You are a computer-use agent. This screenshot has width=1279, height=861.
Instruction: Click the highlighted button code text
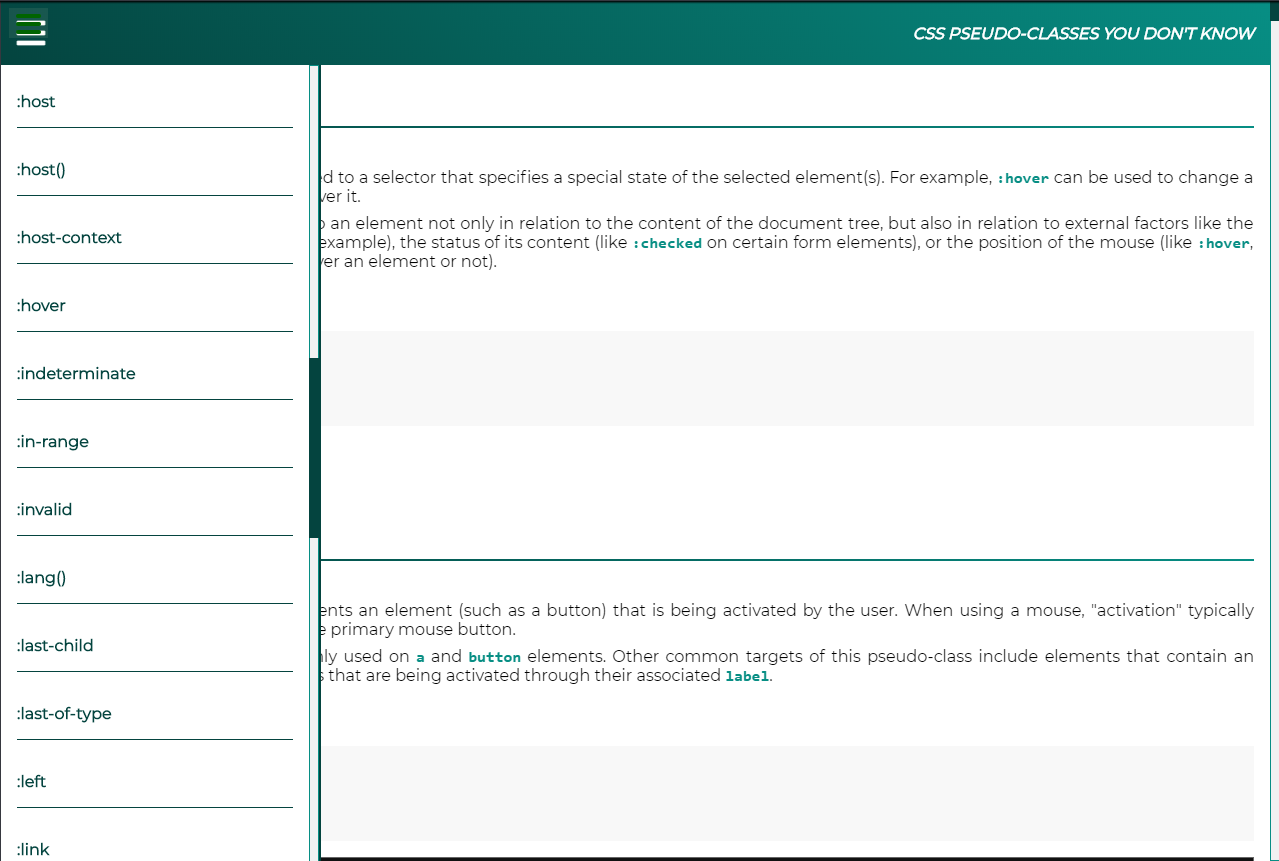point(496,657)
